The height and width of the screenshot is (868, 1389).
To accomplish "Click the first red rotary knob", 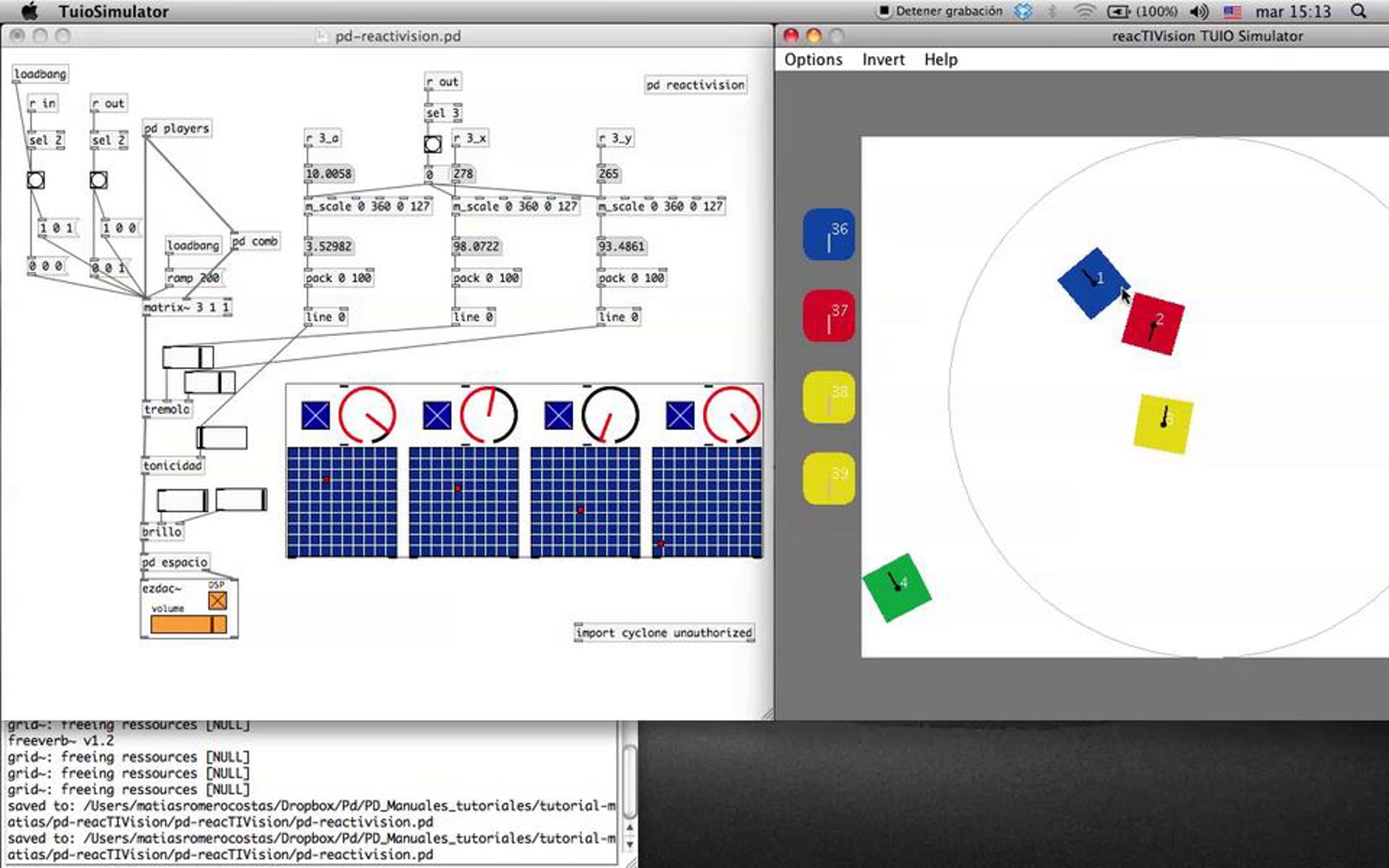I will pyautogui.click(x=366, y=415).
